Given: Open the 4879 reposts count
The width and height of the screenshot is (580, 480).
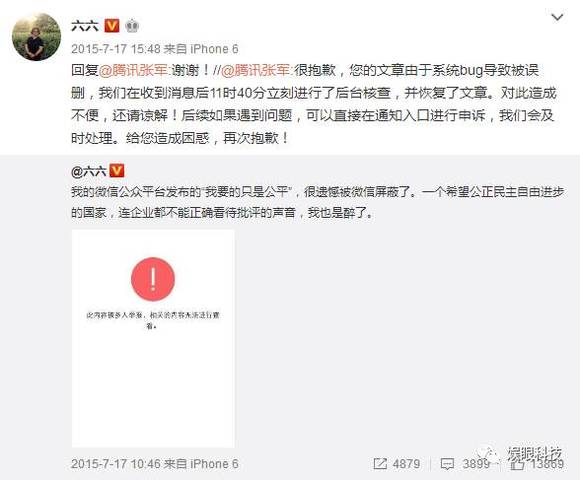Looking at the screenshot, I should click(407, 464).
